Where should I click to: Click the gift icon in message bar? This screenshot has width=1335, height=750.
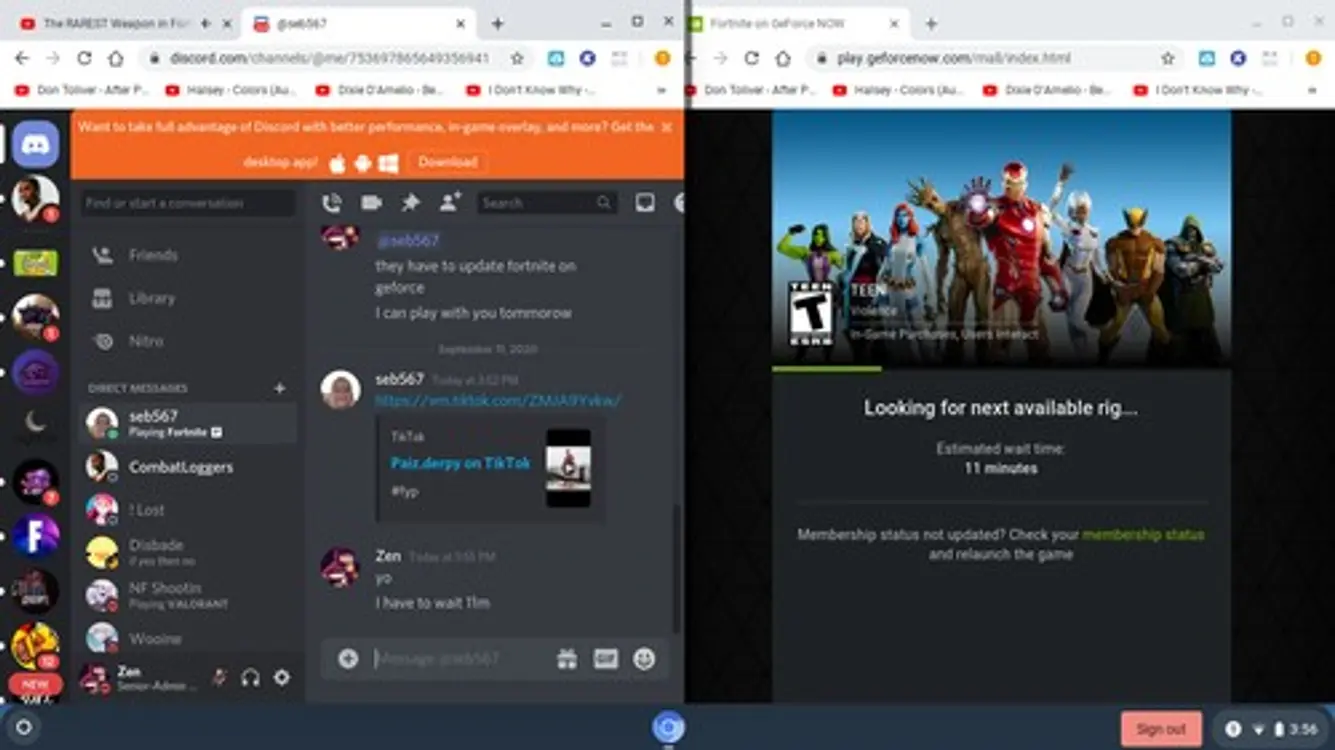567,658
